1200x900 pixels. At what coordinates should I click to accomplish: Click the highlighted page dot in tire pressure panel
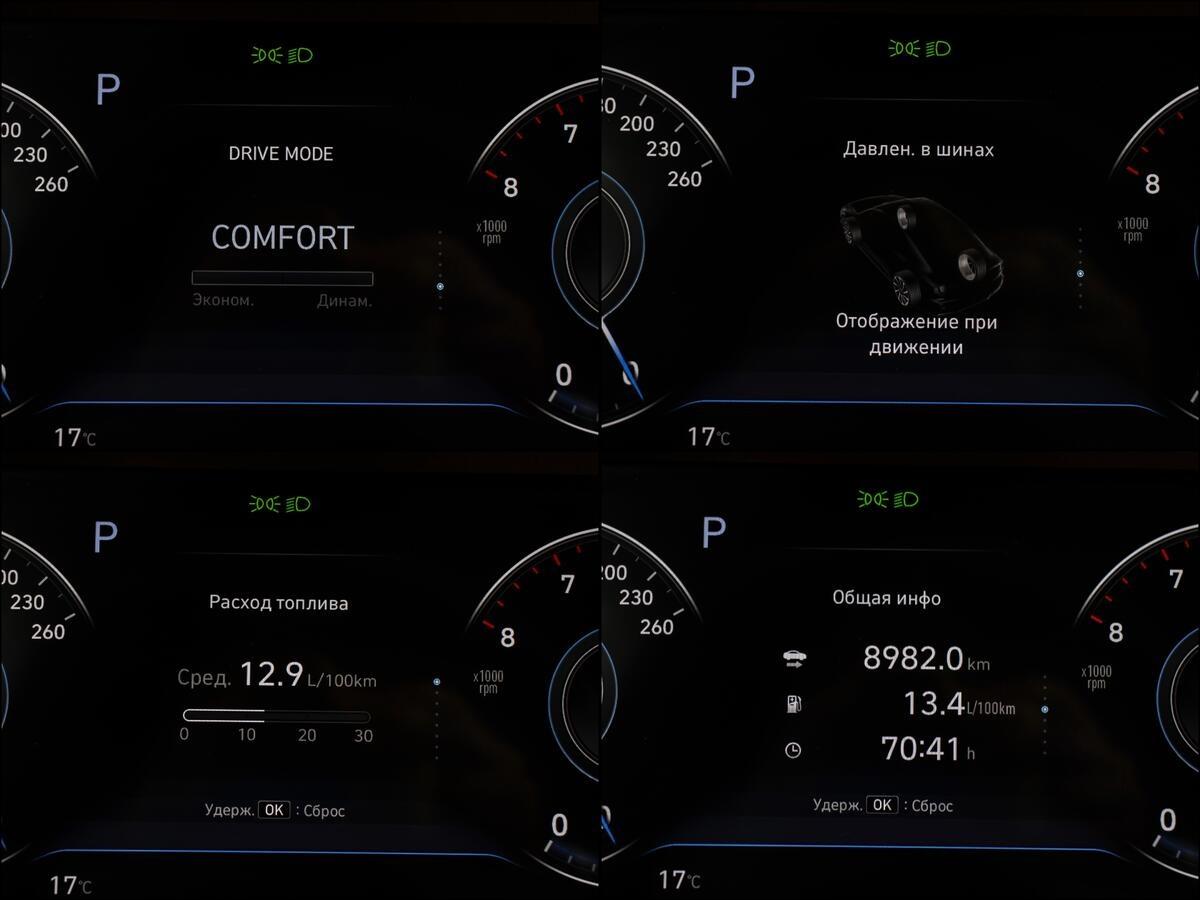point(1080,272)
